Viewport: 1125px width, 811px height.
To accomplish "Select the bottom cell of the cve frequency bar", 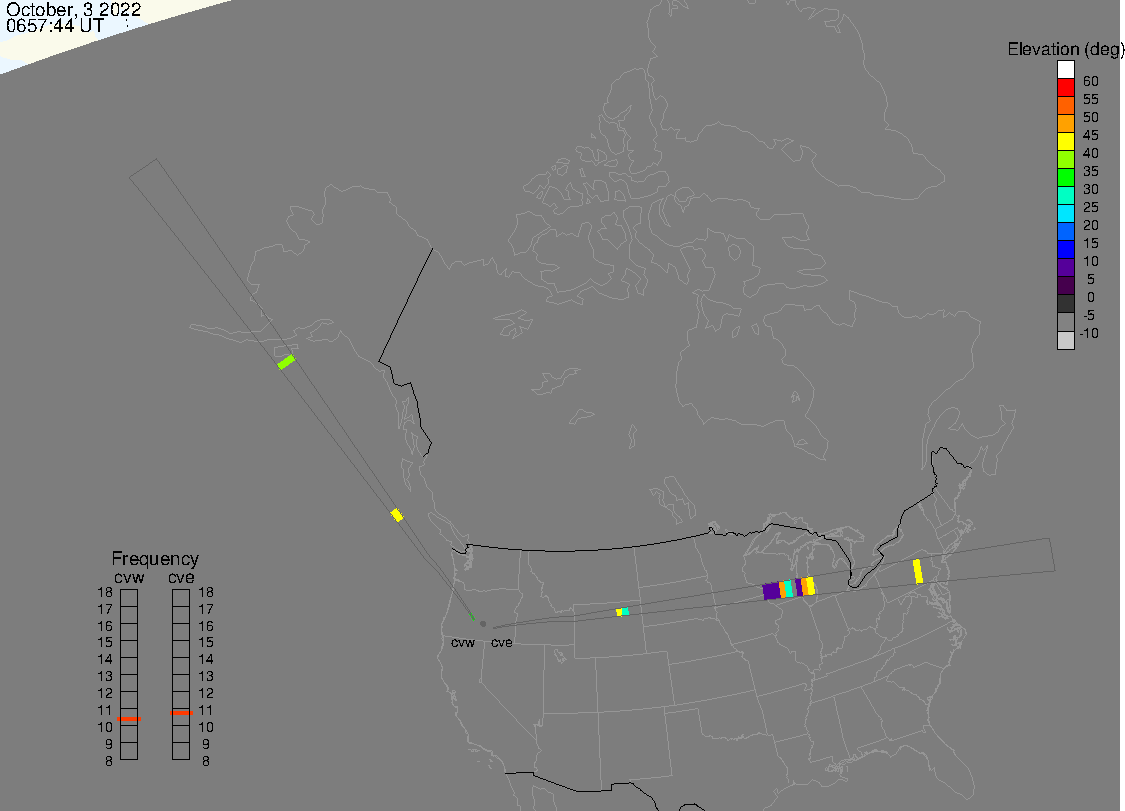I will coord(181,751).
